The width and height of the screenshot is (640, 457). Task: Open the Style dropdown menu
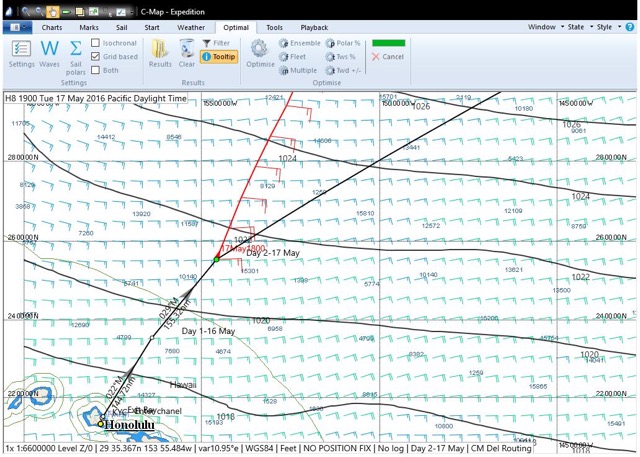click(x=607, y=27)
